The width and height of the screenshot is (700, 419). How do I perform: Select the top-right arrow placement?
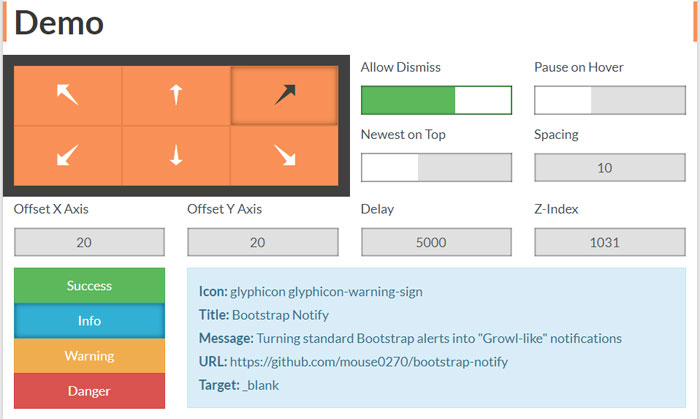(x=284, y=95)
